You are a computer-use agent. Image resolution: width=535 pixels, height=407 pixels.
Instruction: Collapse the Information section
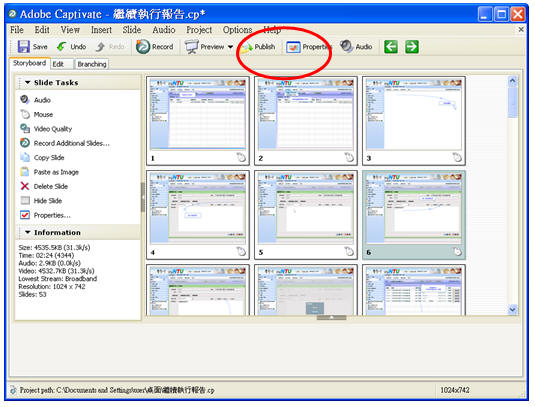pyautogui.click(x=28, y=232)
